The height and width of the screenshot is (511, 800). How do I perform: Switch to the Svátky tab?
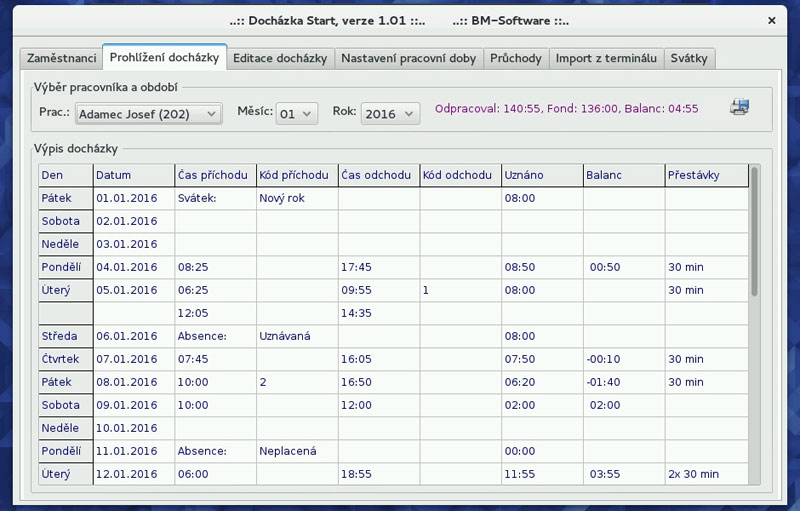pos(689,58)
